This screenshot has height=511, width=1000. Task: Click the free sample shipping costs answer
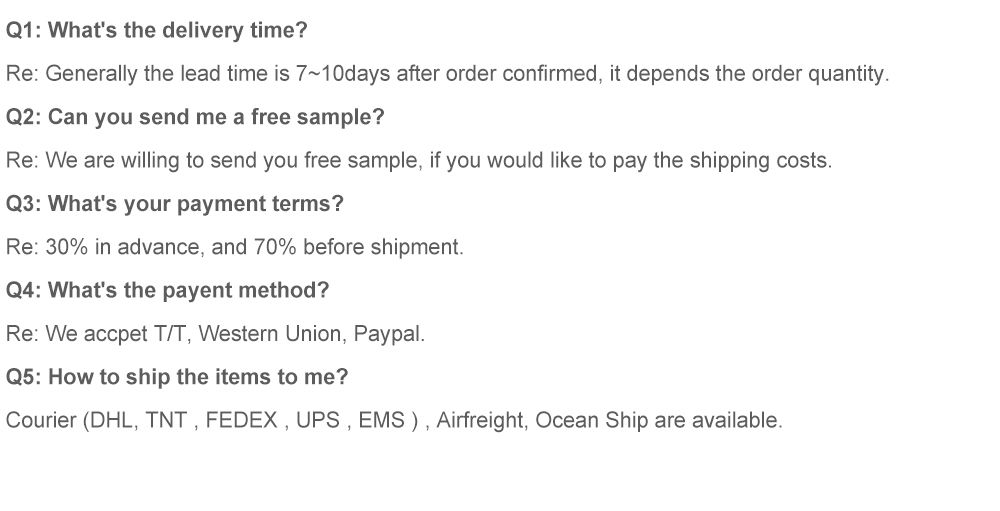coord(418,161)
